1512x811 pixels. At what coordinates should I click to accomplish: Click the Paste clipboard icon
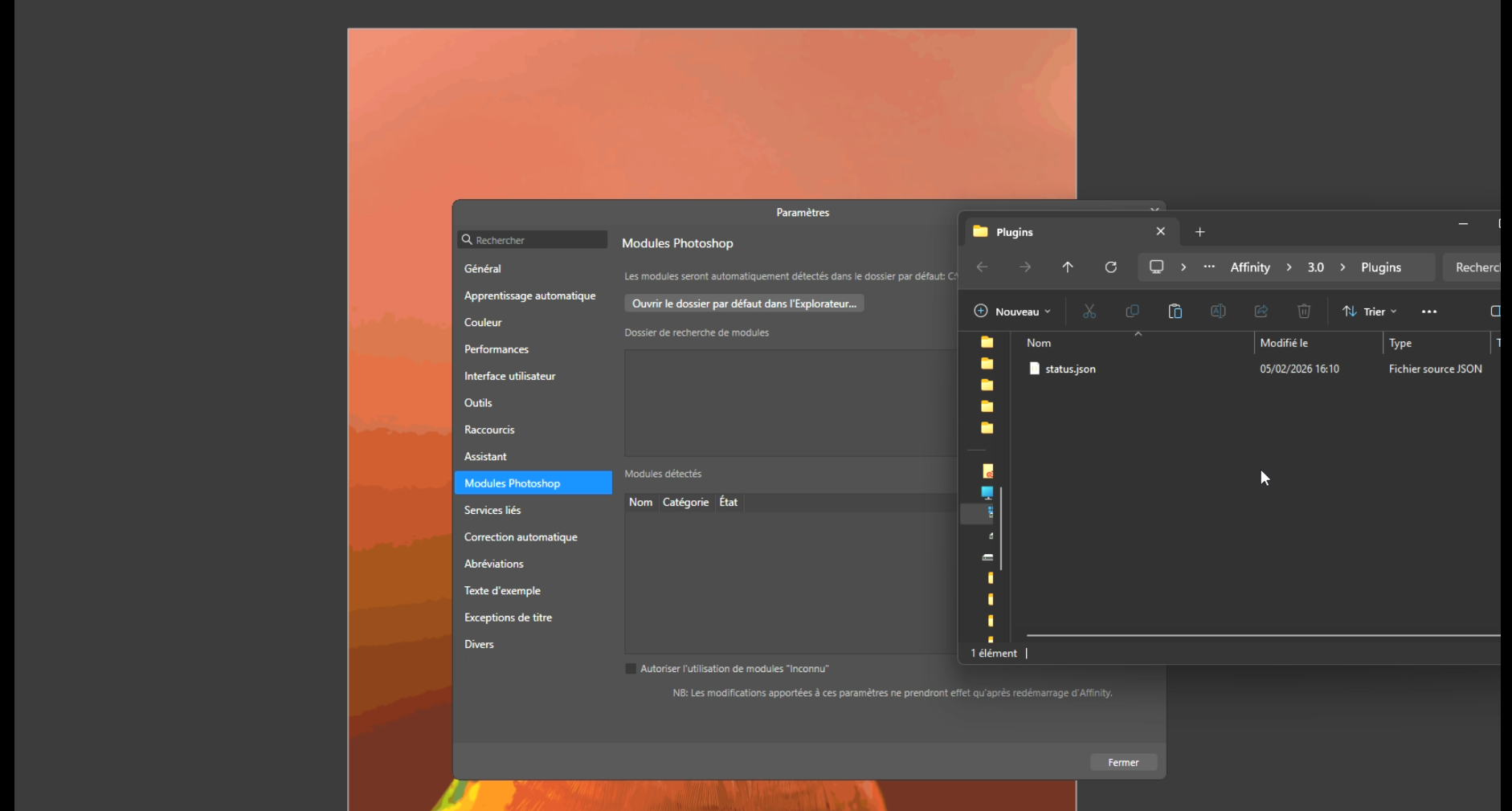tap(1175, 312)
